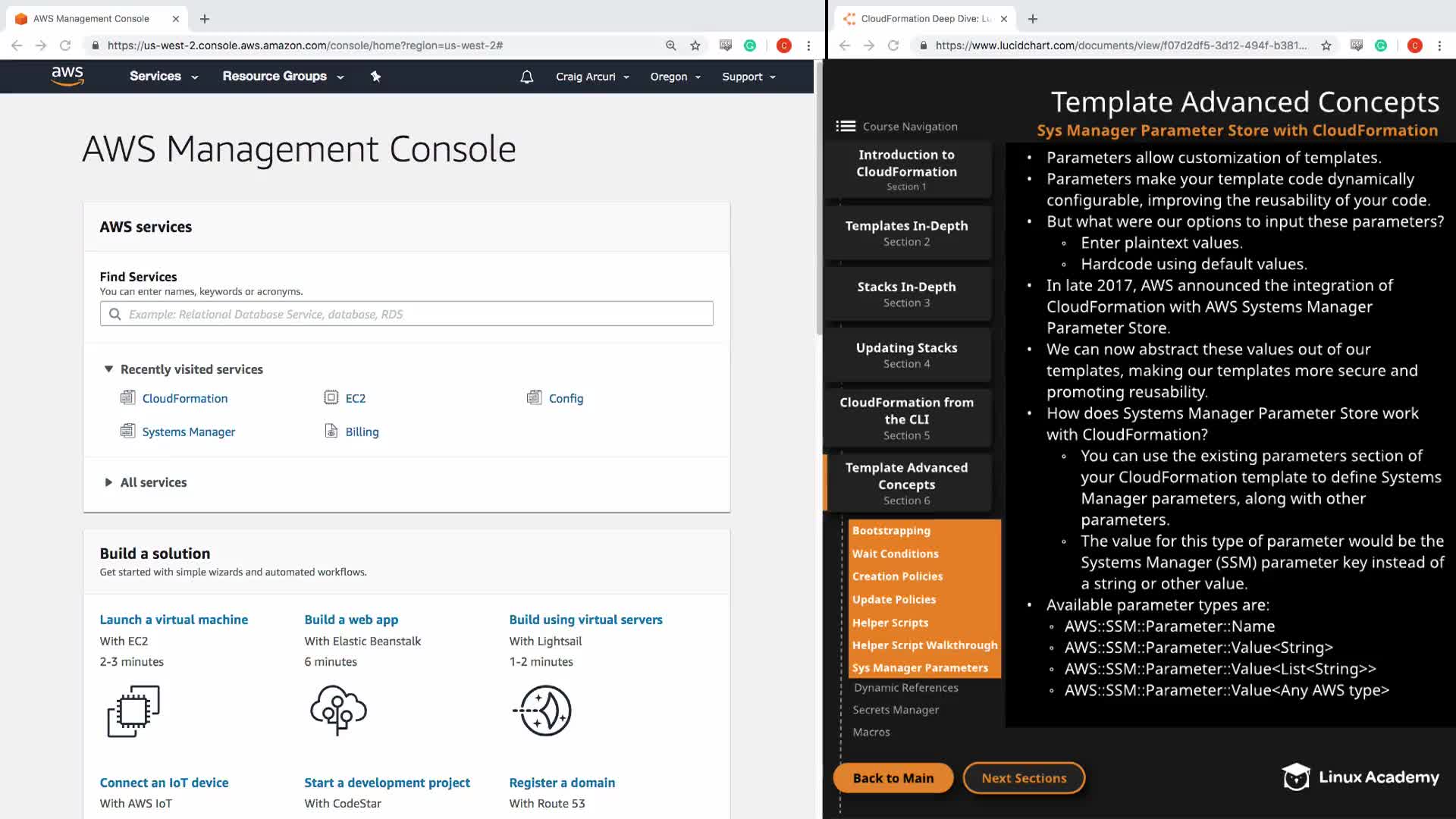
Task: Open the Resource Groups menu
Action: pos(282,76)
